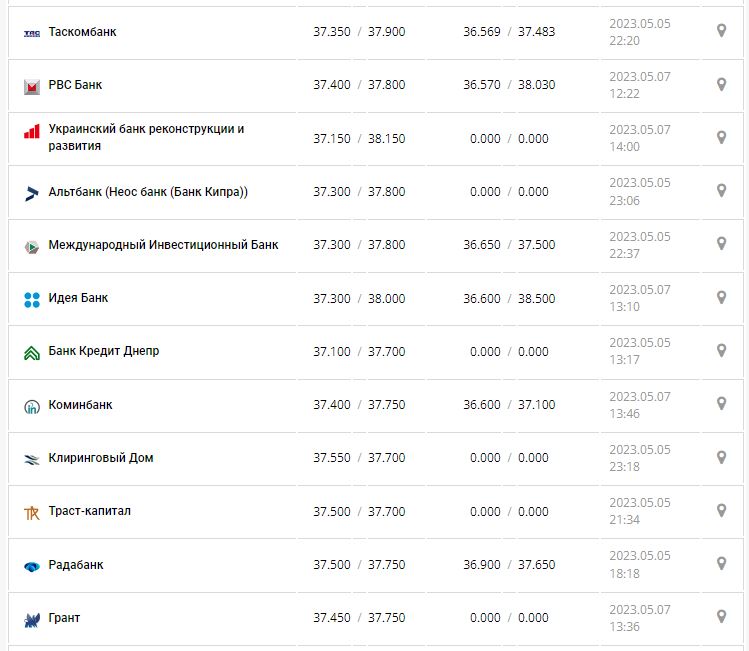Click the Траст-капитал logo icon
This screenshot has height=651, width=749.
click(x=31, y=513)
